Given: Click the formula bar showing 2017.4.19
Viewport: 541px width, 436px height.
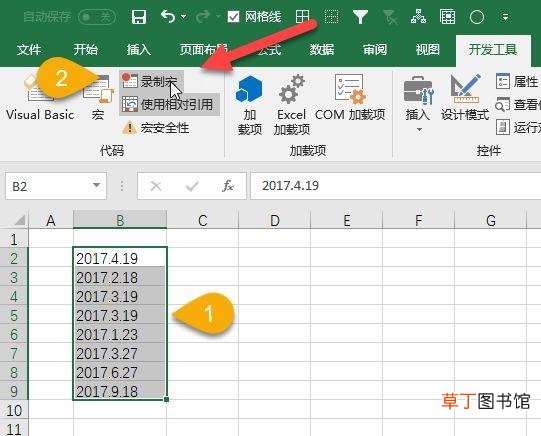Looking at the screenshot, I should point(395,186).
